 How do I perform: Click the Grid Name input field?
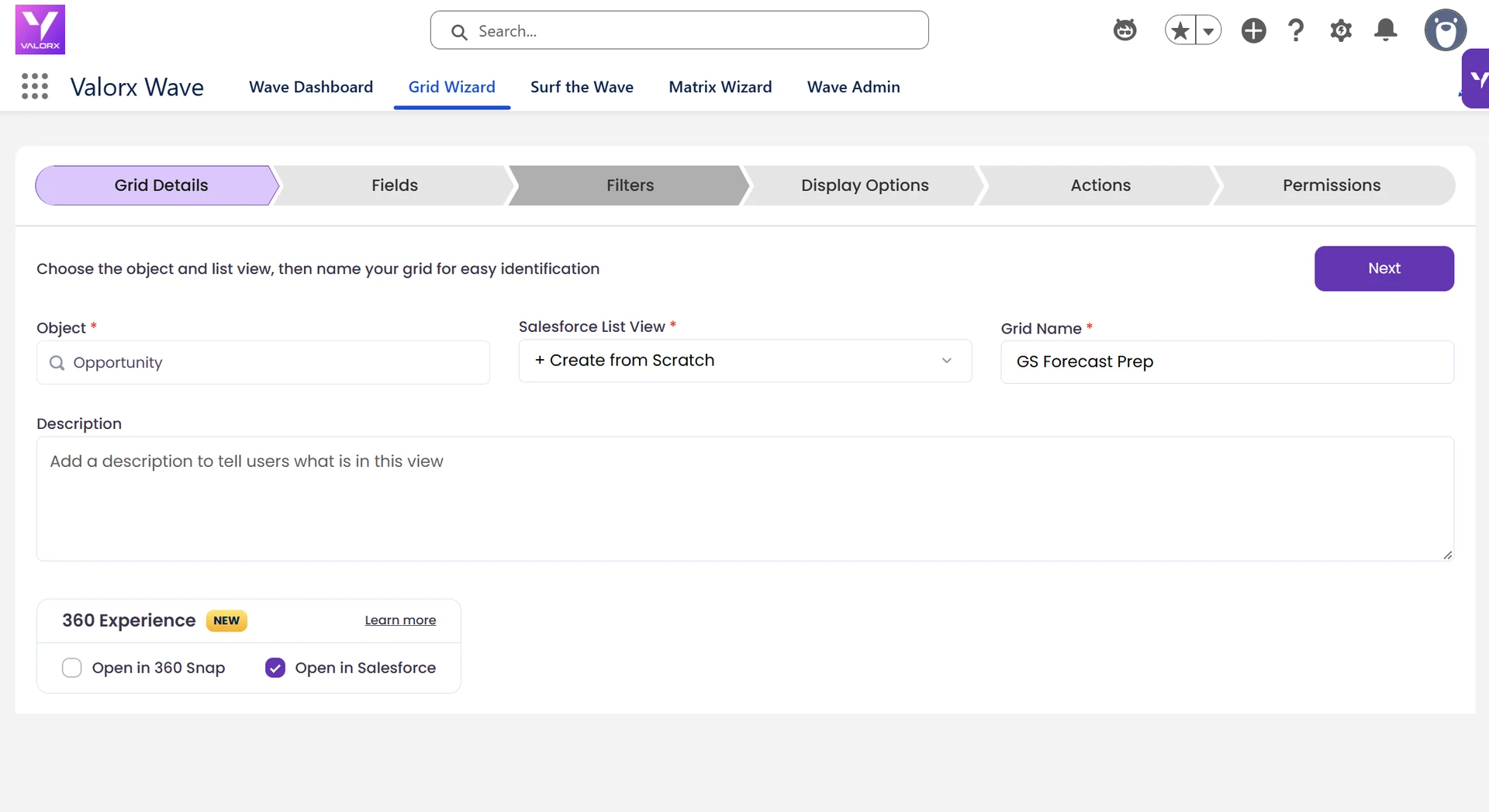(x=1227, y=361)
